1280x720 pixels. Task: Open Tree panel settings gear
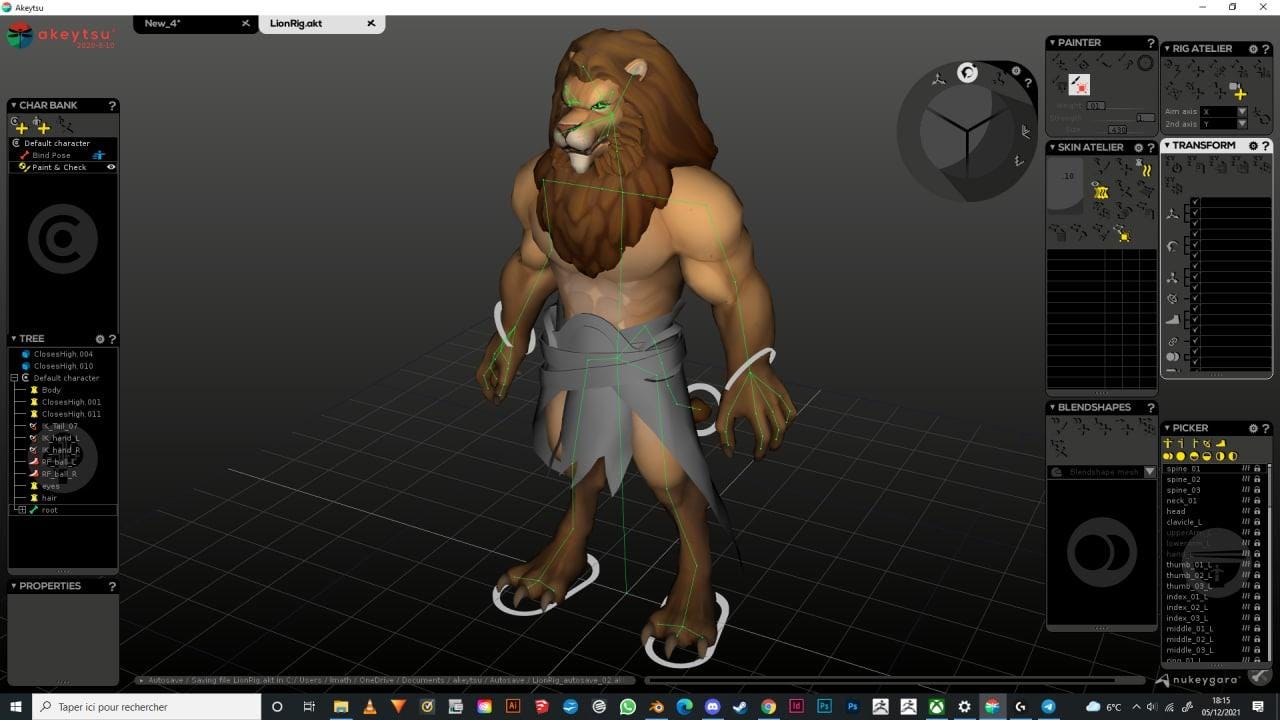coord(99,339)
